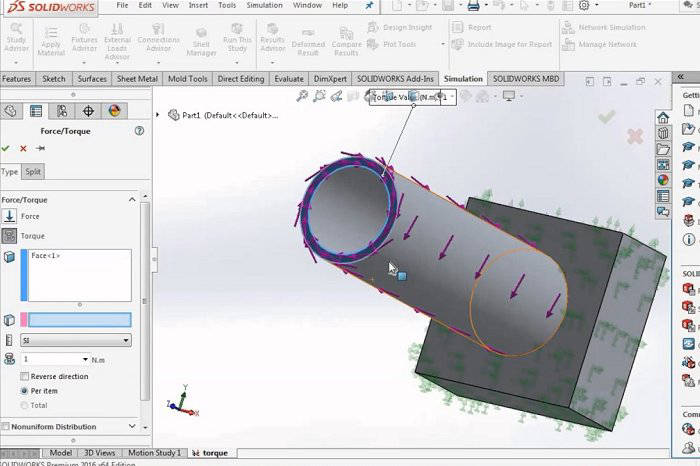Accept the Force/Torque settings with green checkmark
The width and height of the screenshot is (700, 466).
(5, 148)
